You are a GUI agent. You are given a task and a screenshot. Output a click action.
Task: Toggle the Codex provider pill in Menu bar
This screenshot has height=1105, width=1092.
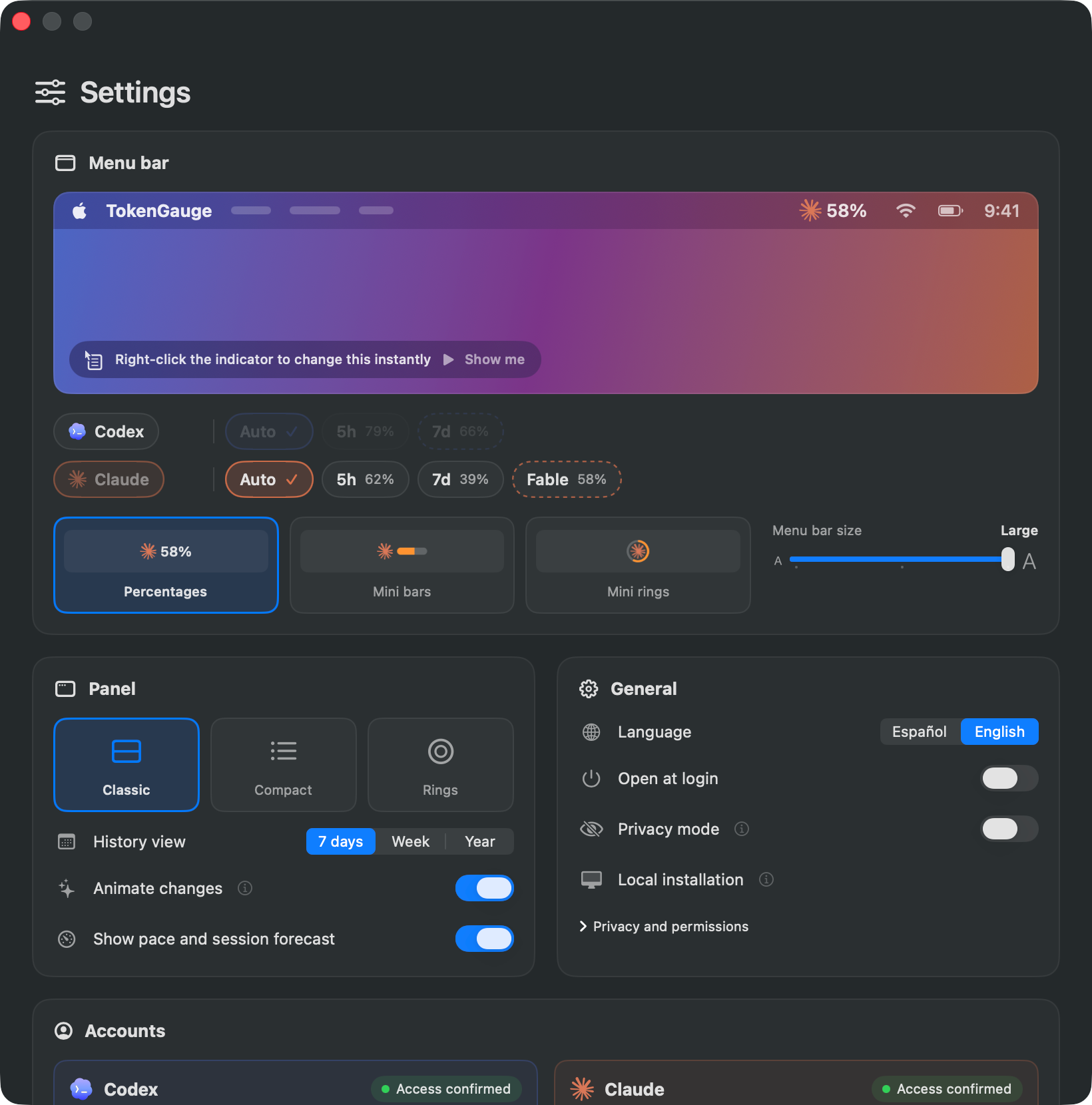click(107, 431)
